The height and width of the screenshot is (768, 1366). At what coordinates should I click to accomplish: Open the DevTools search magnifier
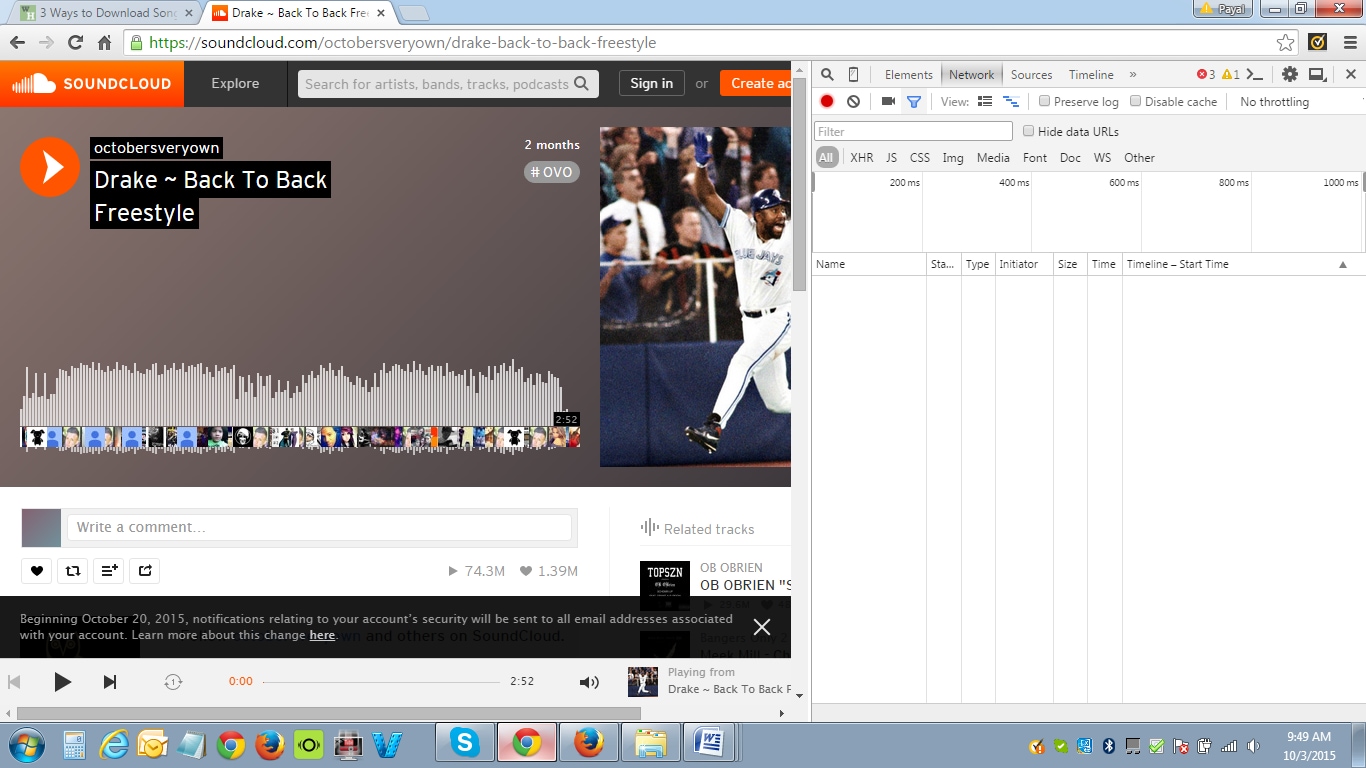(827, 74)
